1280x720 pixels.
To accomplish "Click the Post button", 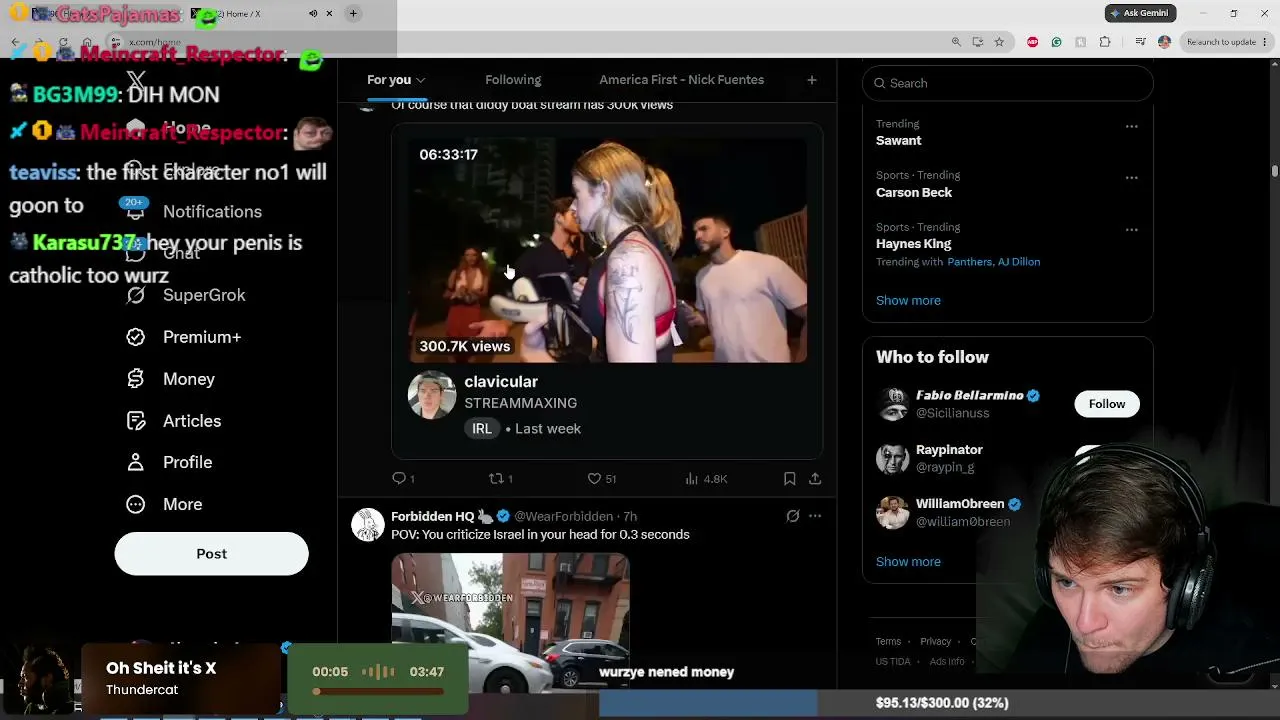I will pyautogui.click(x=211, y=554).
